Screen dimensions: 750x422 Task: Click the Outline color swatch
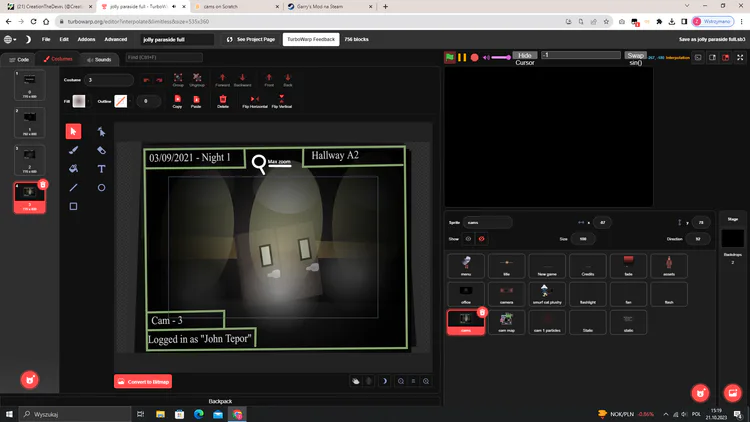point(121,101)
